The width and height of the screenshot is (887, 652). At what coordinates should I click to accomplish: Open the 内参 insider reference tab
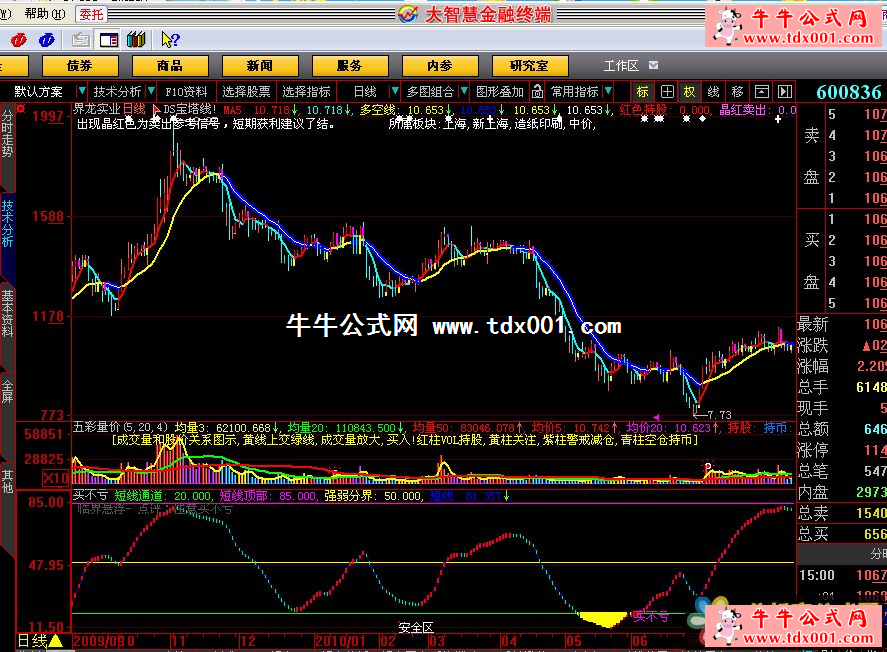point(440,66)
